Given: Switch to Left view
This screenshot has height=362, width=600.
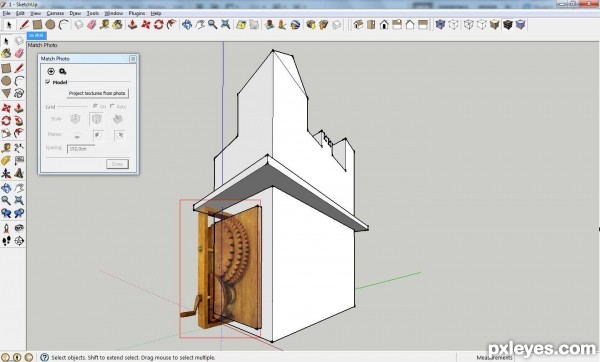Looking at the screenshot, I should point(423,25).
